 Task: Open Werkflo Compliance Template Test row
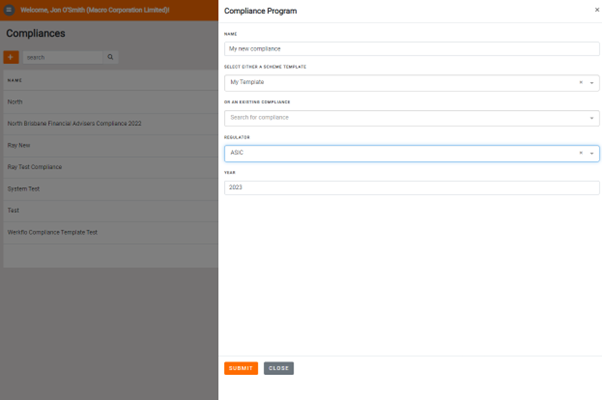pos(111,232)
